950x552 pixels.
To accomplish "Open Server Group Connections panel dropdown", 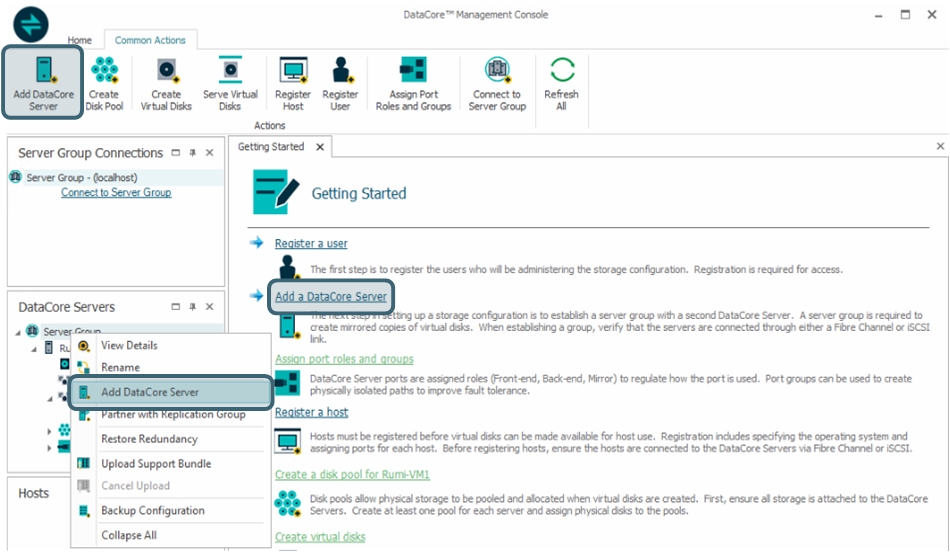I will click(x=175, y=153).
